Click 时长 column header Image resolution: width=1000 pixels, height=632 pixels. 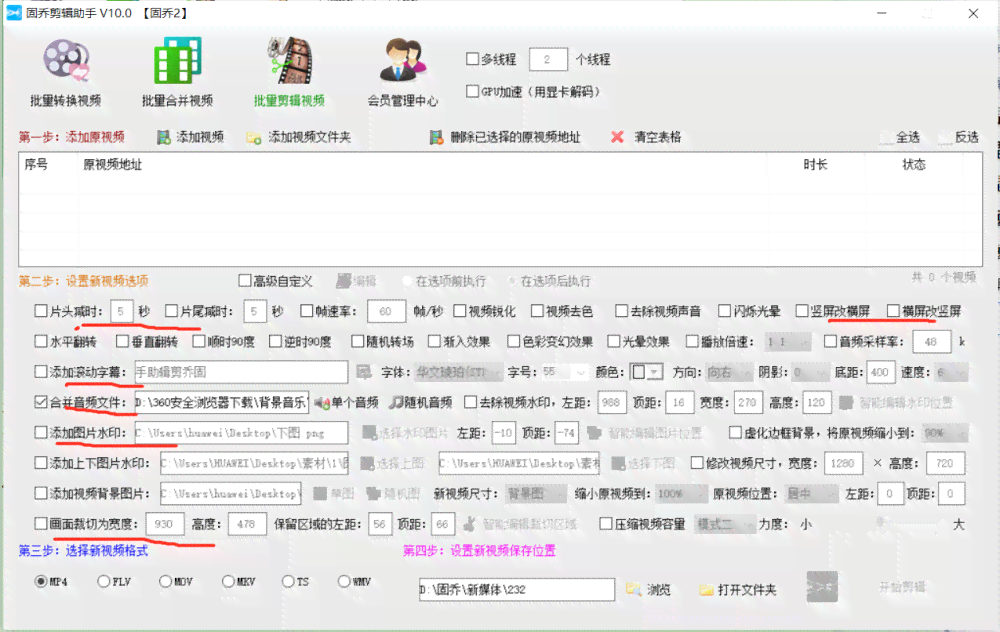pos(815,165)
